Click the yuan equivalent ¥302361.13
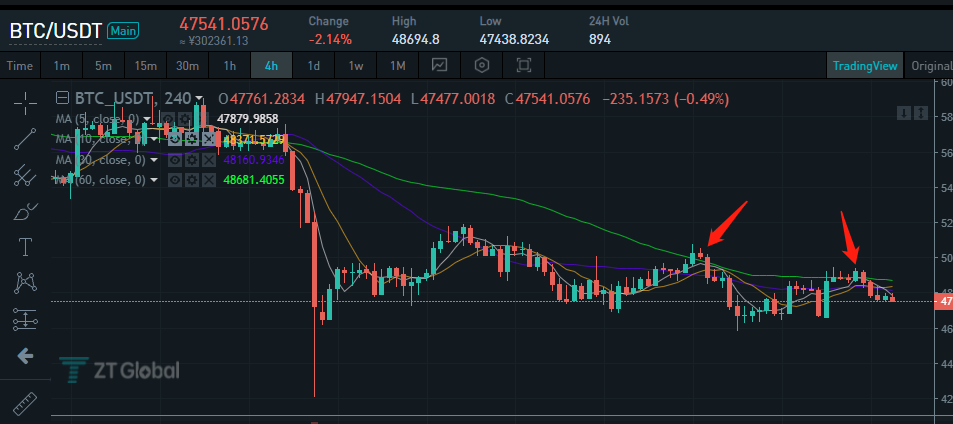 click(x=213, y=42)
